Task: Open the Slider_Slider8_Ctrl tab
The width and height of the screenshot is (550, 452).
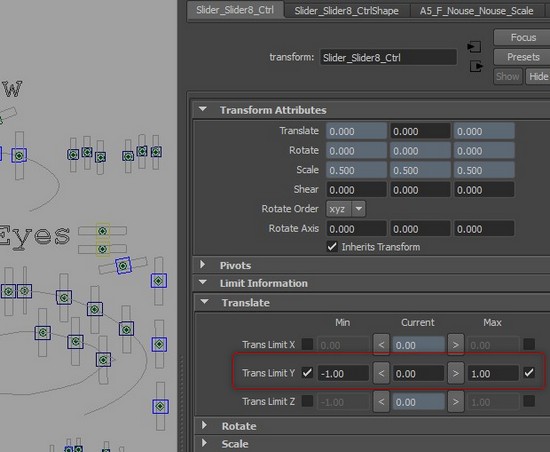Action: 235,10
